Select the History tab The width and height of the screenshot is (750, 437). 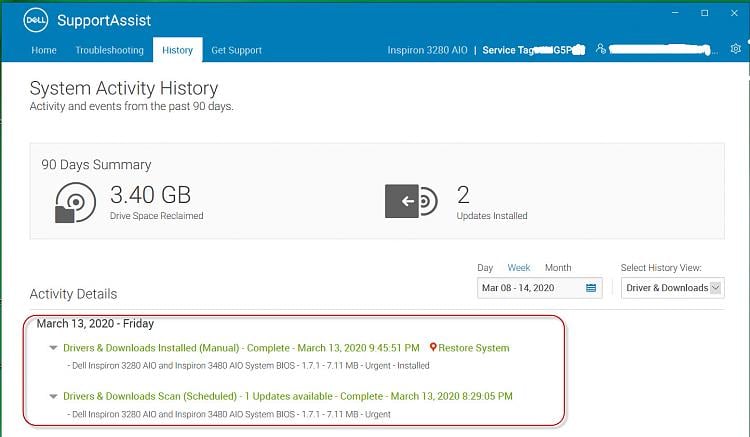point(177,50)
